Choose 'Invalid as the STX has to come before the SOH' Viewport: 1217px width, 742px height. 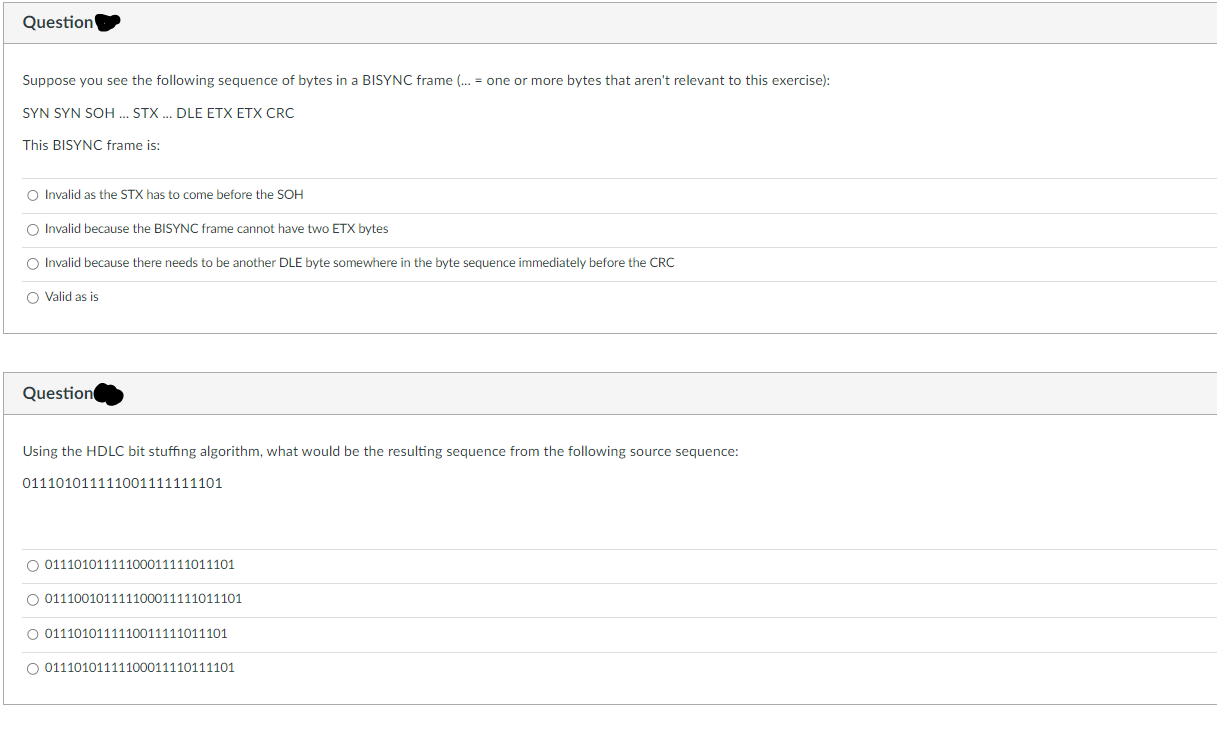(175, 195)
